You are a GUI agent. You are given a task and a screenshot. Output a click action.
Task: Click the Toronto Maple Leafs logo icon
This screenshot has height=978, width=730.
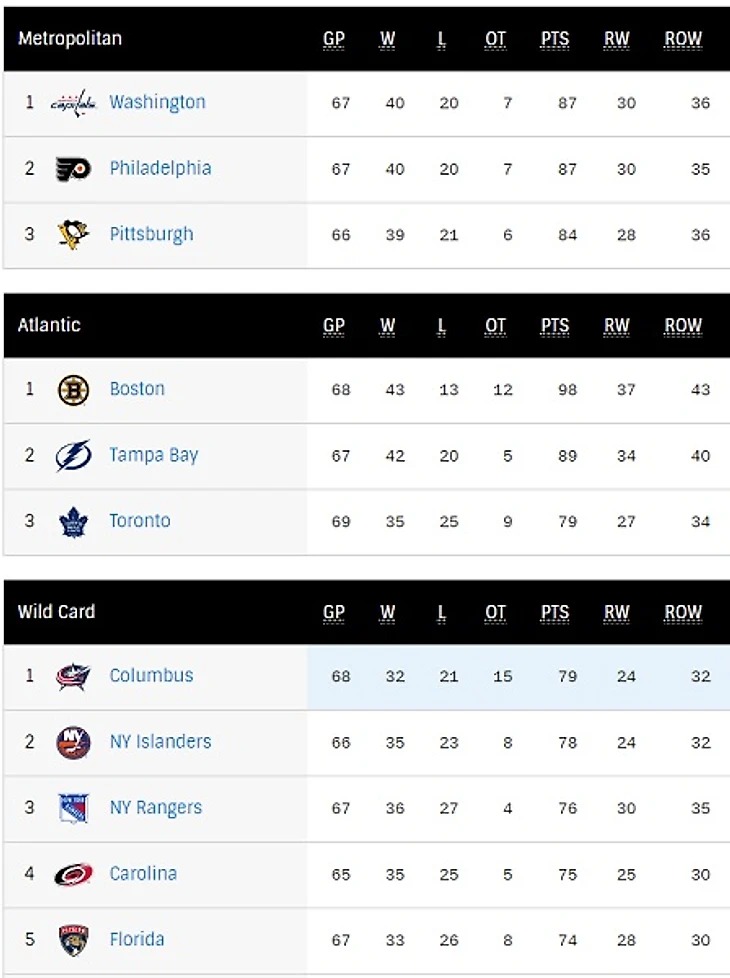pyautogui.click(x=73, y=521)
